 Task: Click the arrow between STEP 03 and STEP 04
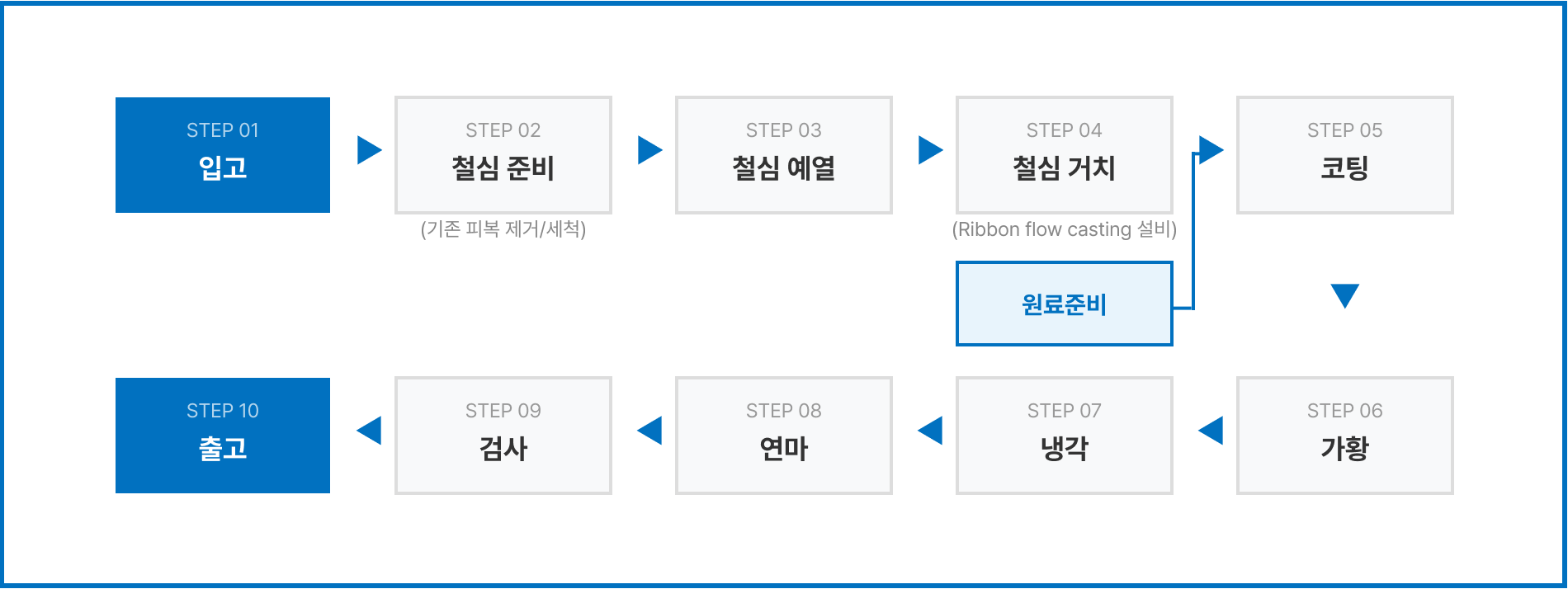point(929,150)
